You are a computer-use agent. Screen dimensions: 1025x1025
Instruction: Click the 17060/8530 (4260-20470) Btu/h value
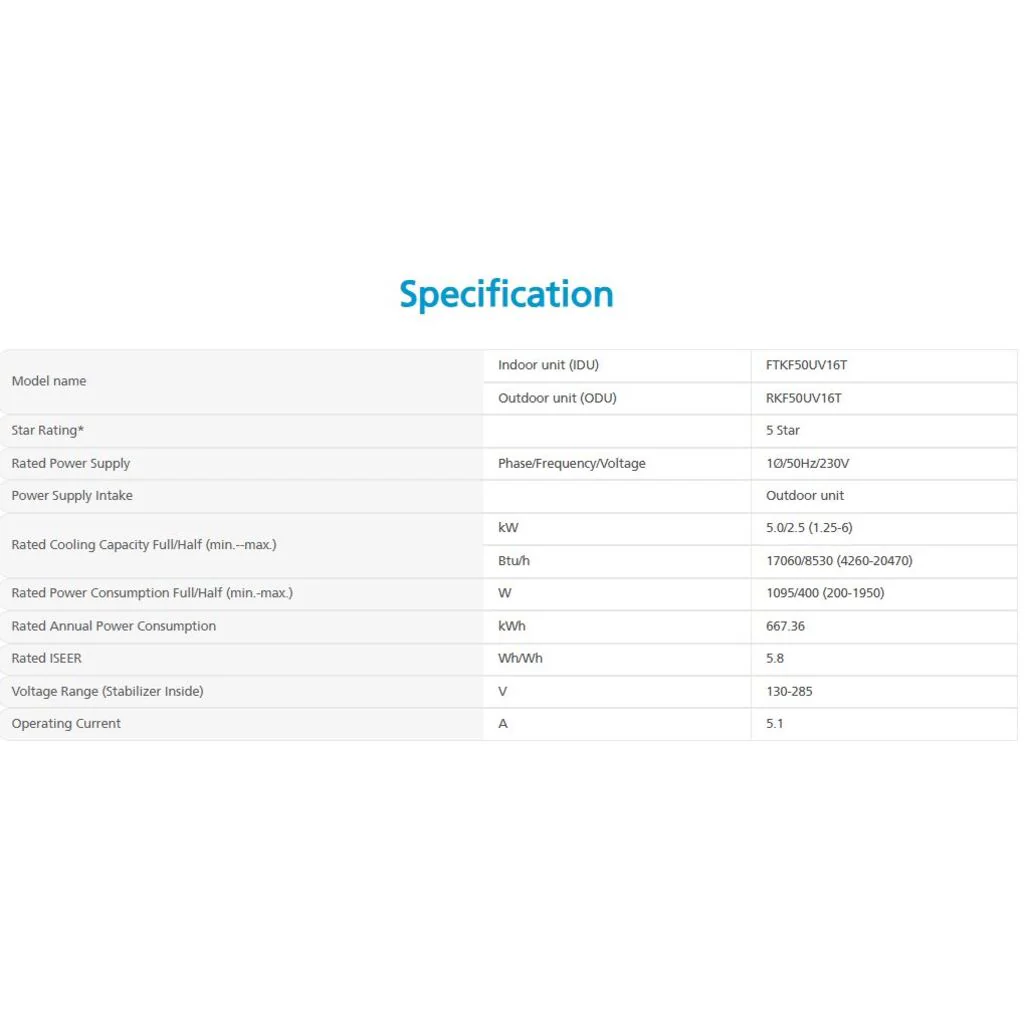point(839,561)
